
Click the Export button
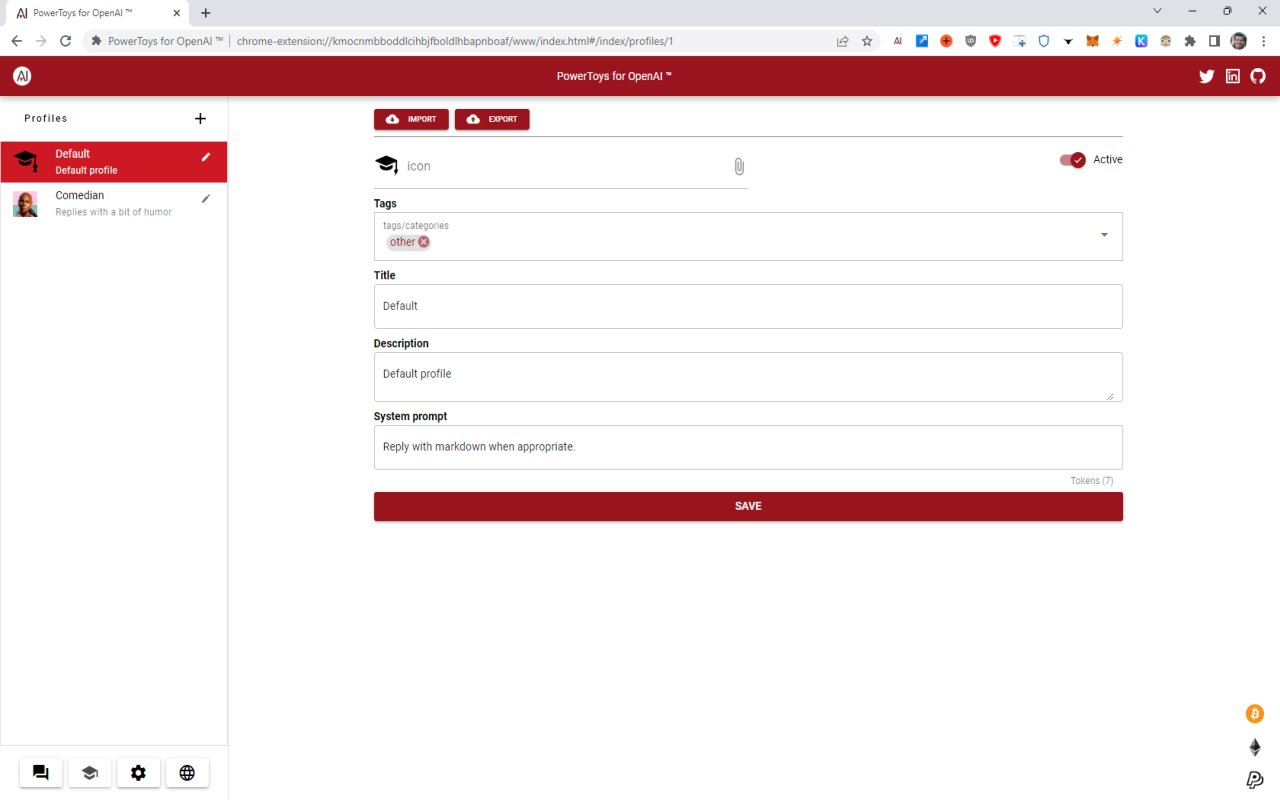coord(492,119)
